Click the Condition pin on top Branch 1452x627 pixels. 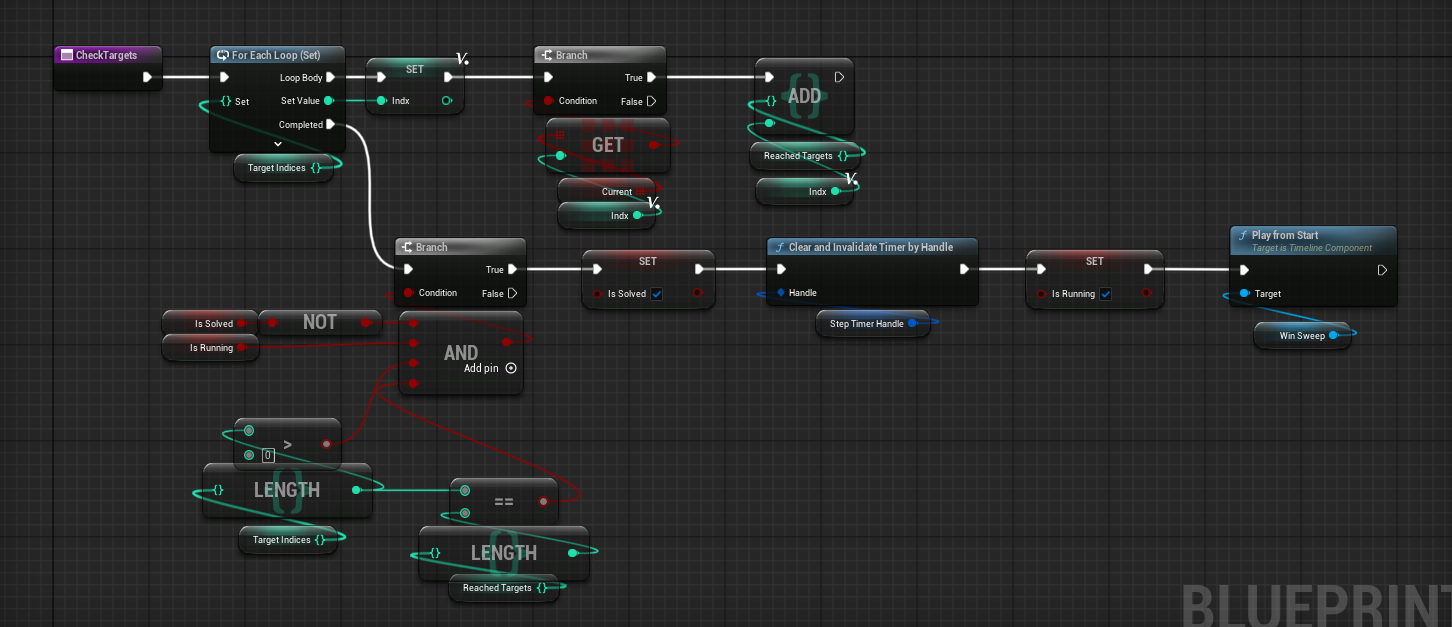(x=548, y=101)
